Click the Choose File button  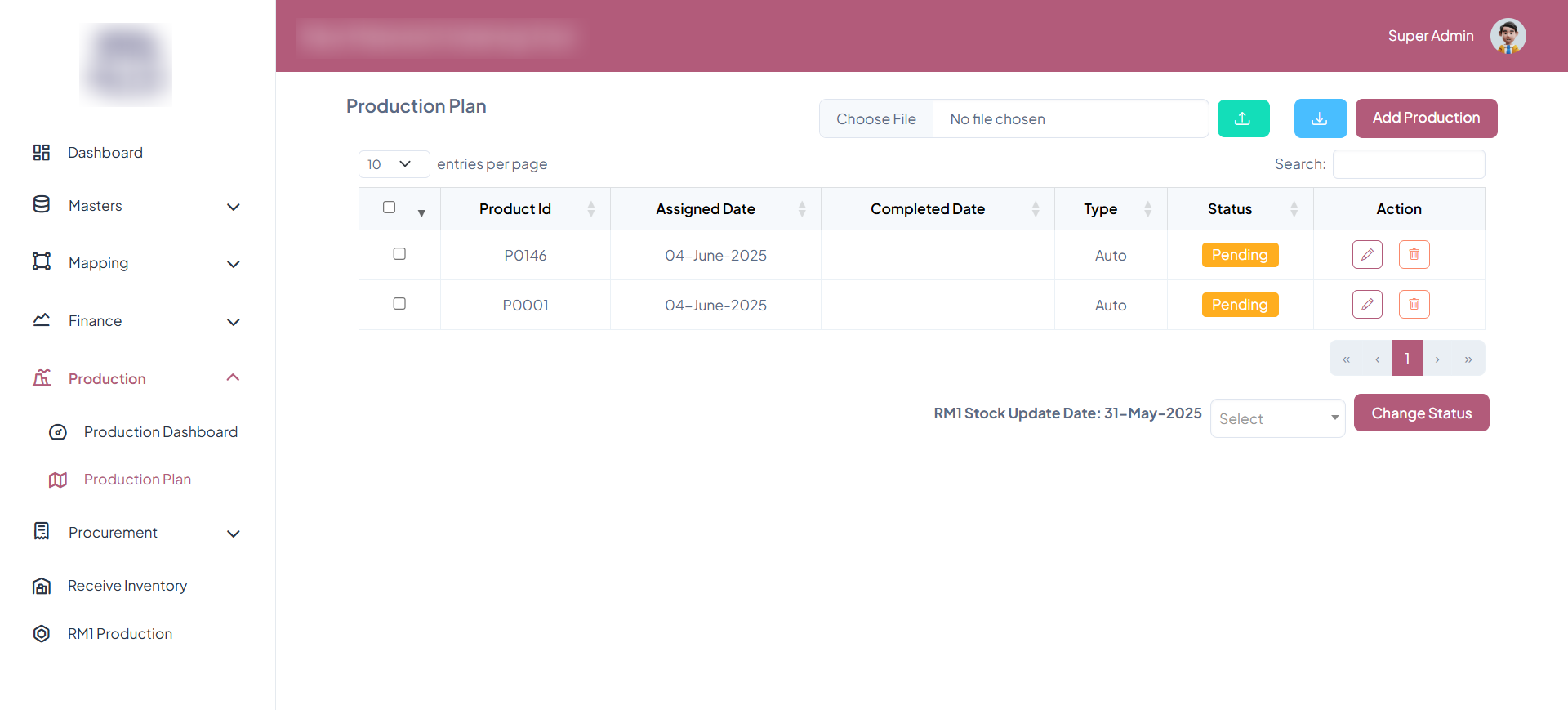[x=876, y=119]
